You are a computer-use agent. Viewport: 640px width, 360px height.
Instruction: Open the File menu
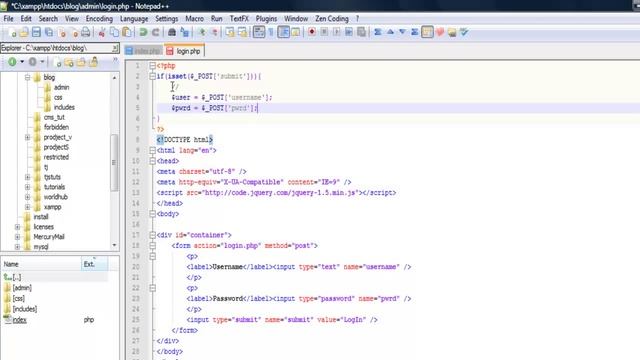[x=8, y=19]
